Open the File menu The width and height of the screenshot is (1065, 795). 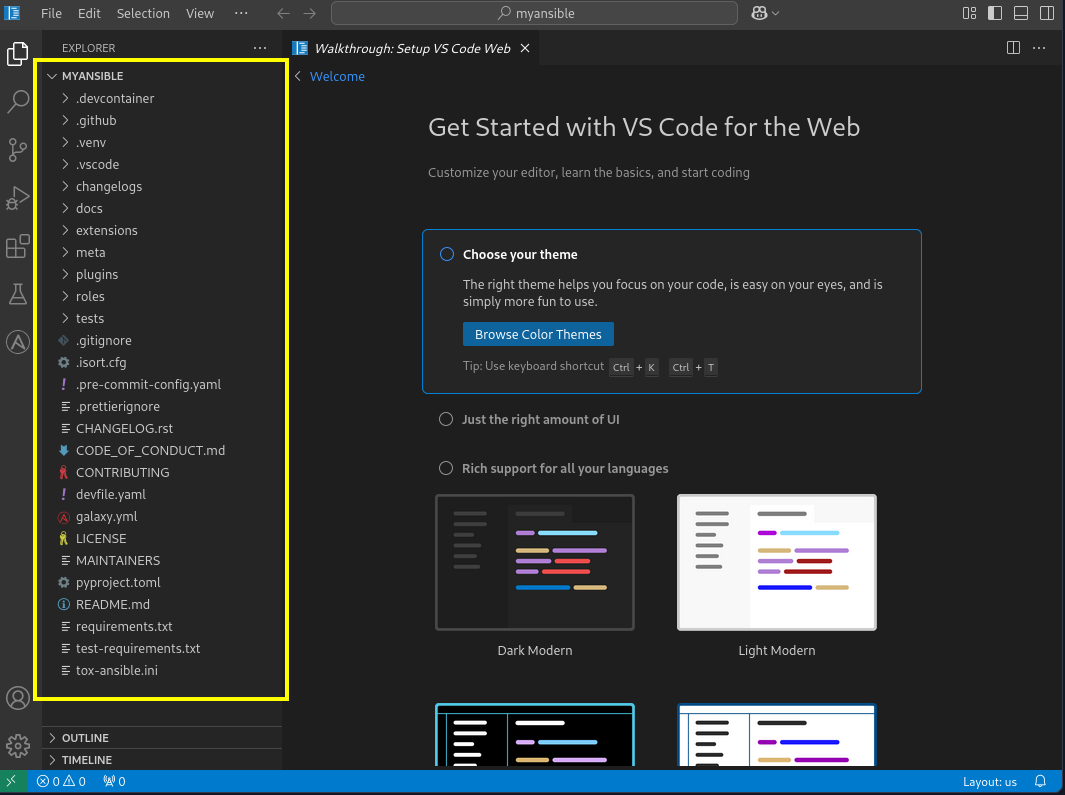(51, 13)
